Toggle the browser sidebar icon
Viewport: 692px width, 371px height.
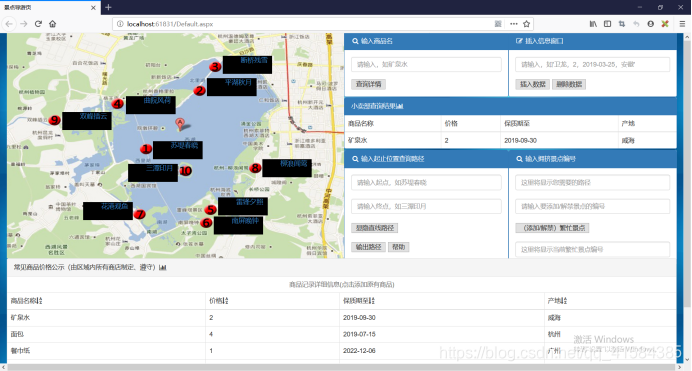pyautogui.click(x=607, y=24)
